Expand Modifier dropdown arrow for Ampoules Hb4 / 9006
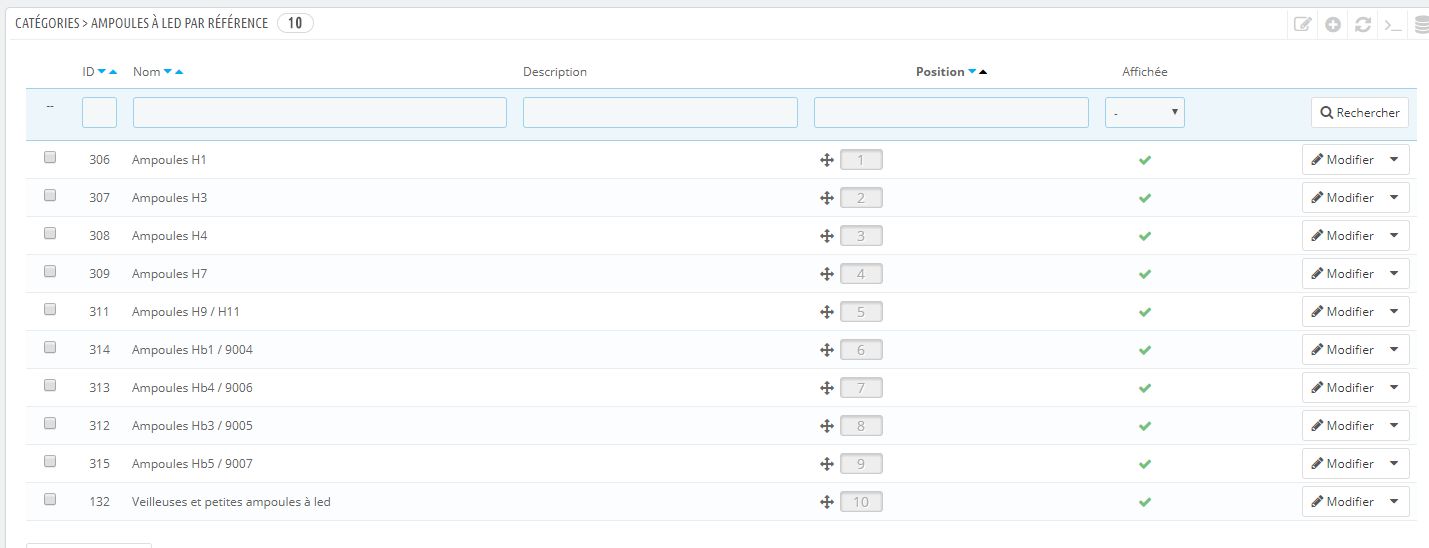The width and height of the screenshot is (1429, 548). click(1395, 388)
